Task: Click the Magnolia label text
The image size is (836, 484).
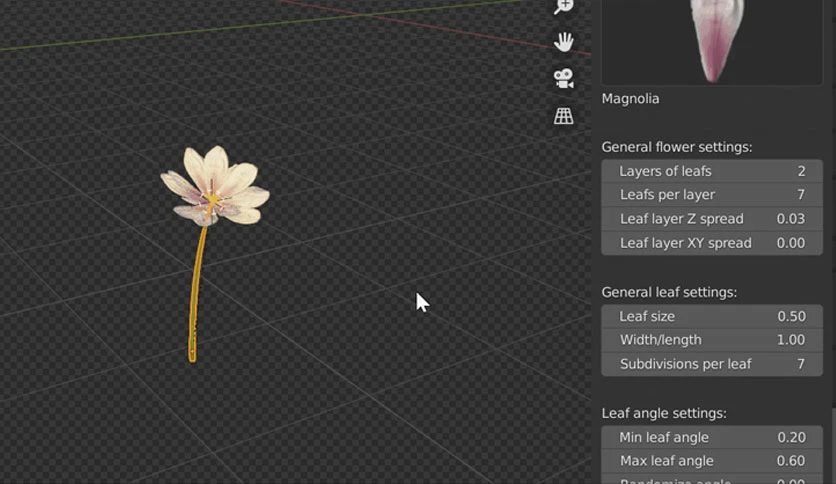Action: point(630,99)
